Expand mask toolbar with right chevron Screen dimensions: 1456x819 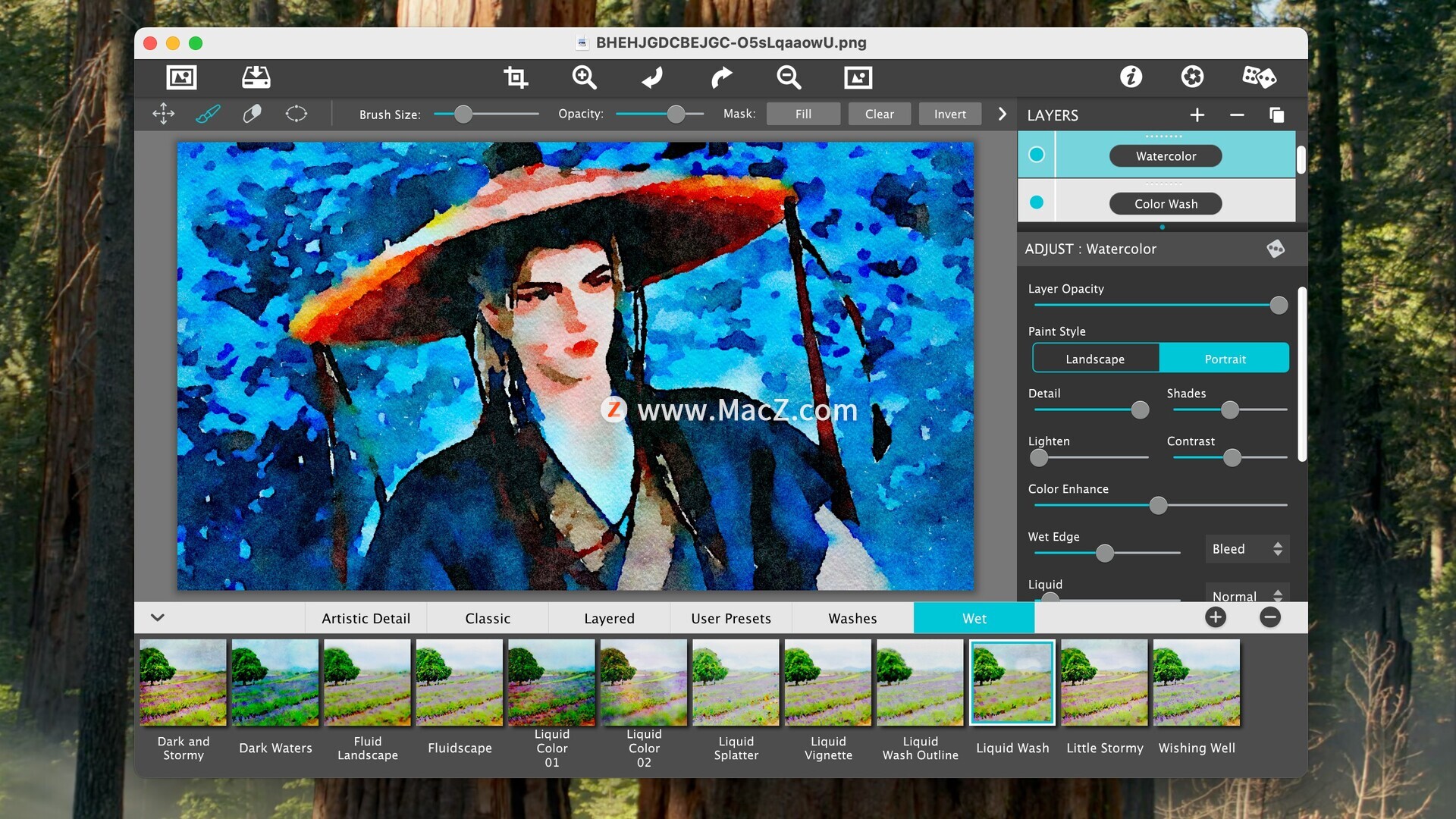click(x=1002, y=114)
